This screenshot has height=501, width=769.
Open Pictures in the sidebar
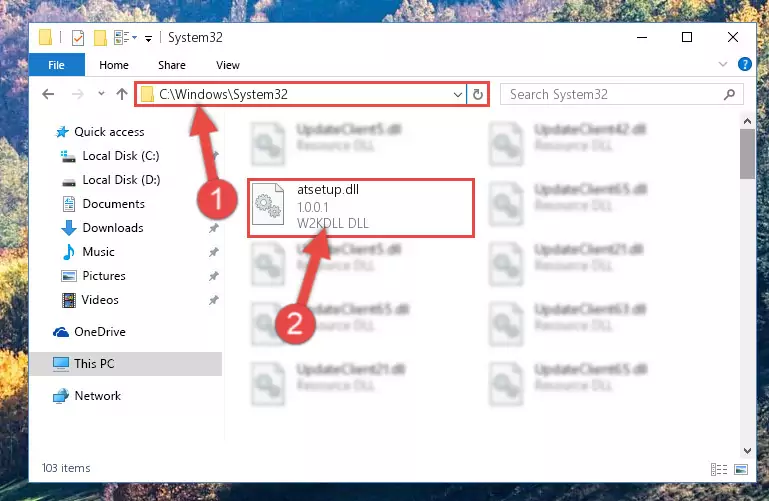tap(103, 276)
